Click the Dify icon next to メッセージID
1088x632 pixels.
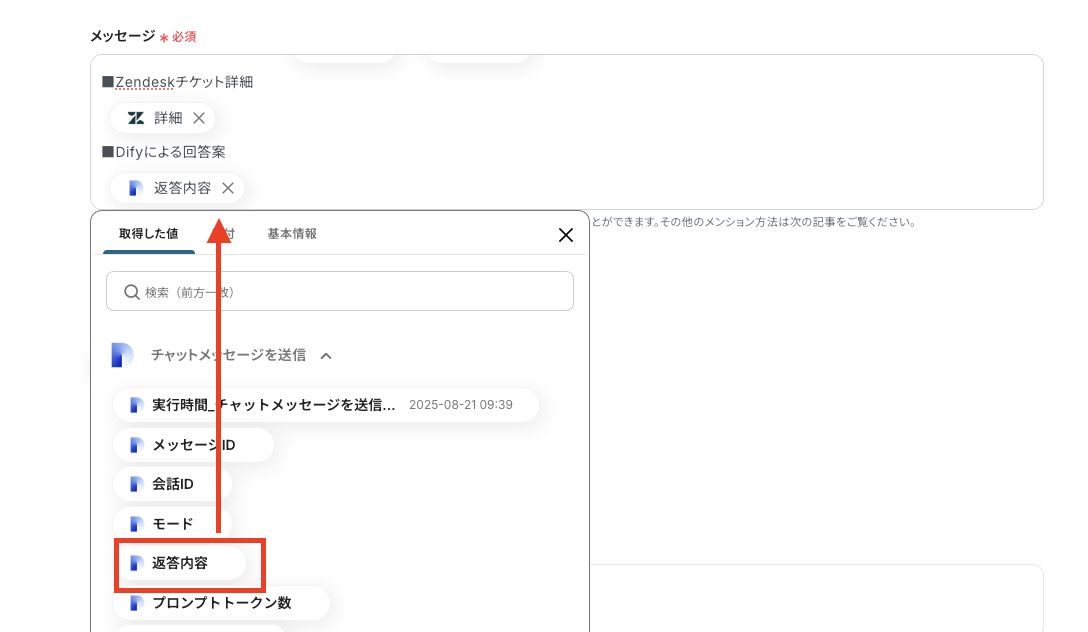pyautogui.click(x=136, y=444)
